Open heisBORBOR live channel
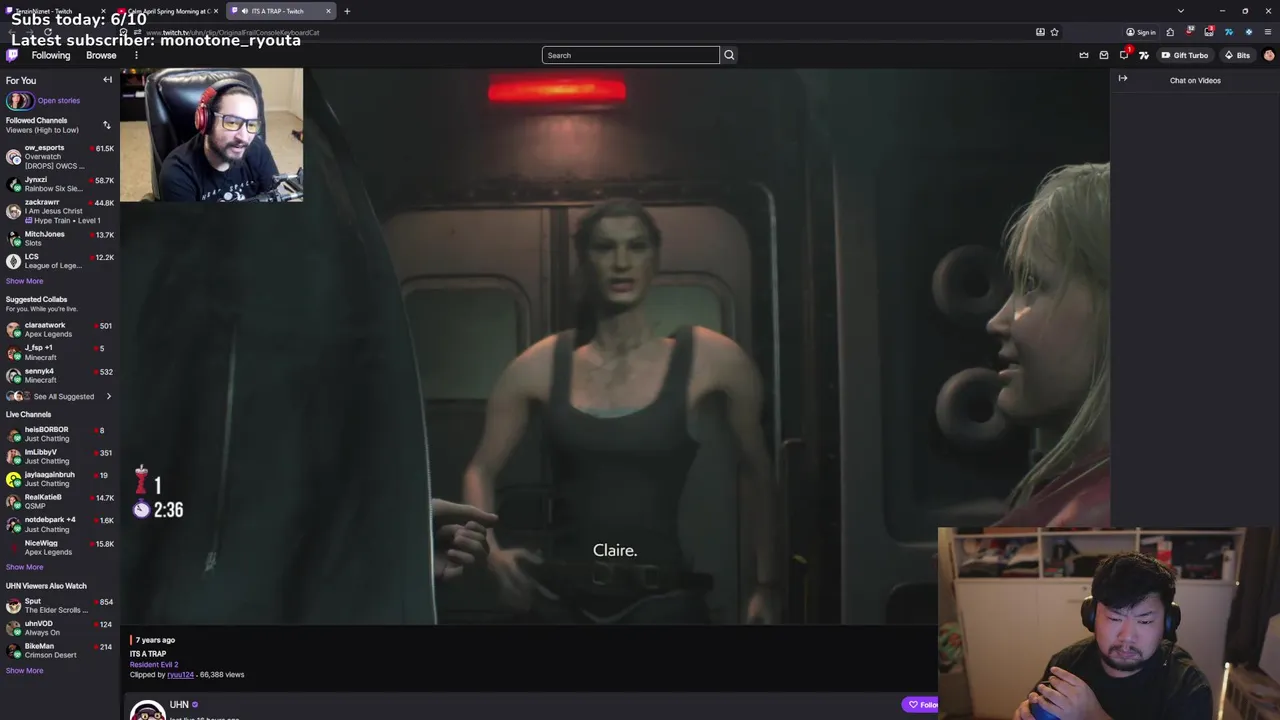The image size is (1280, 720). [60, 434]
